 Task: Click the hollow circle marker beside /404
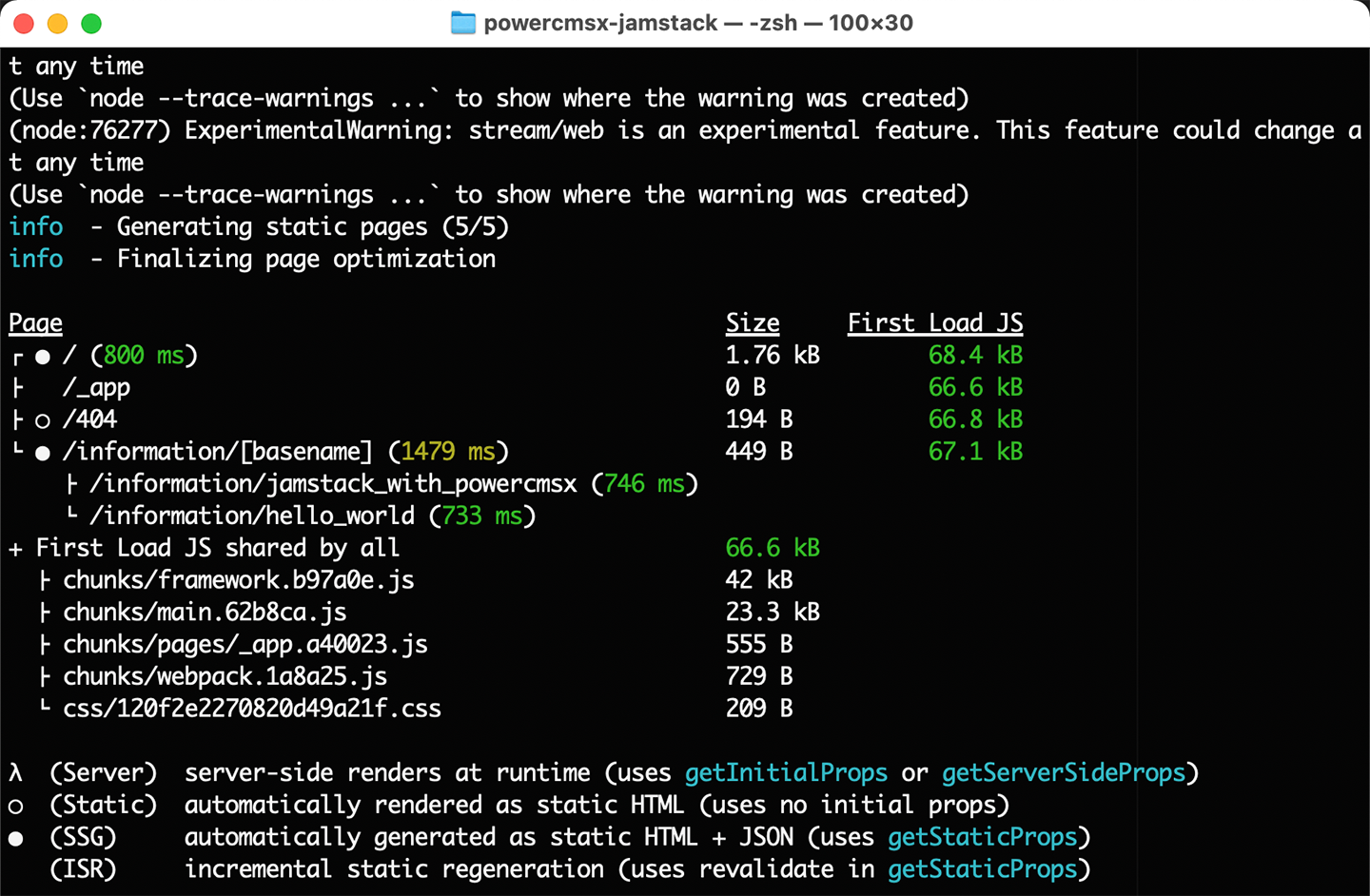click(x=43, y=420)
